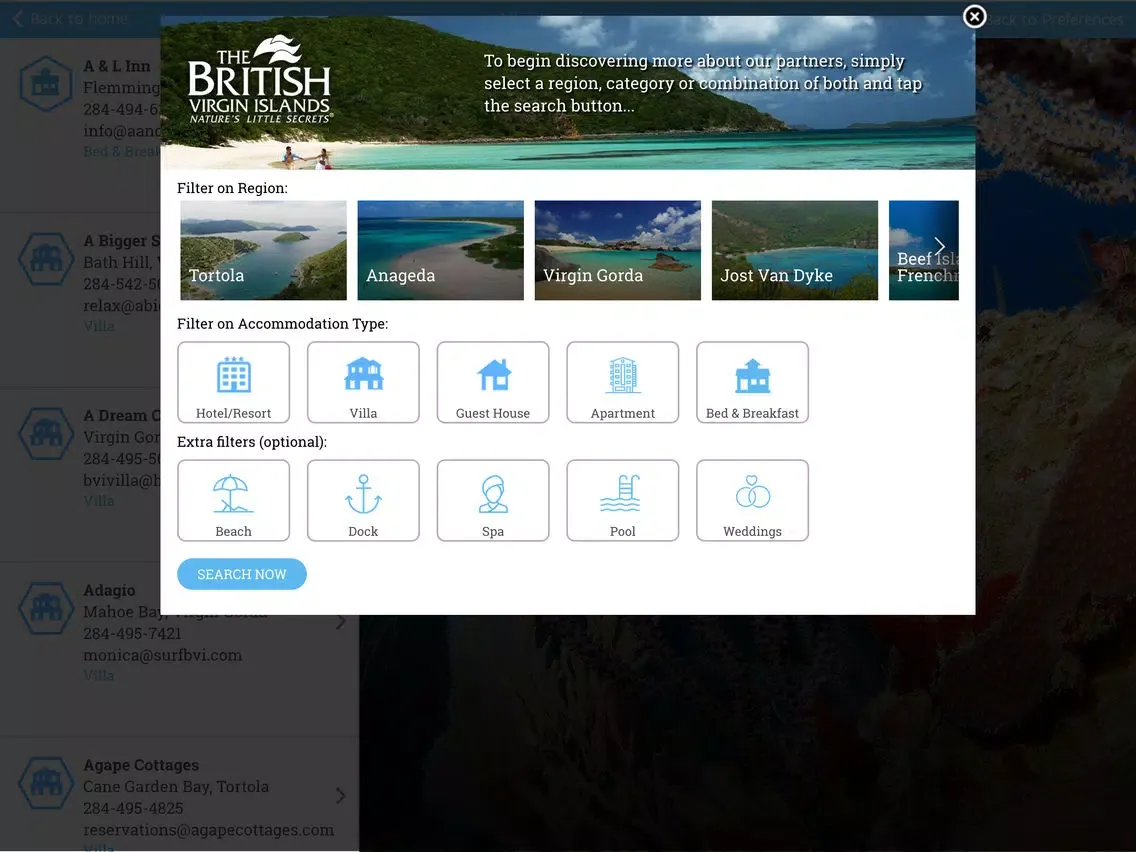The height and width of the screenshot is (852, 1136).
Task: Click the A Bigger S listing villa icon
Action: (46, 259)
